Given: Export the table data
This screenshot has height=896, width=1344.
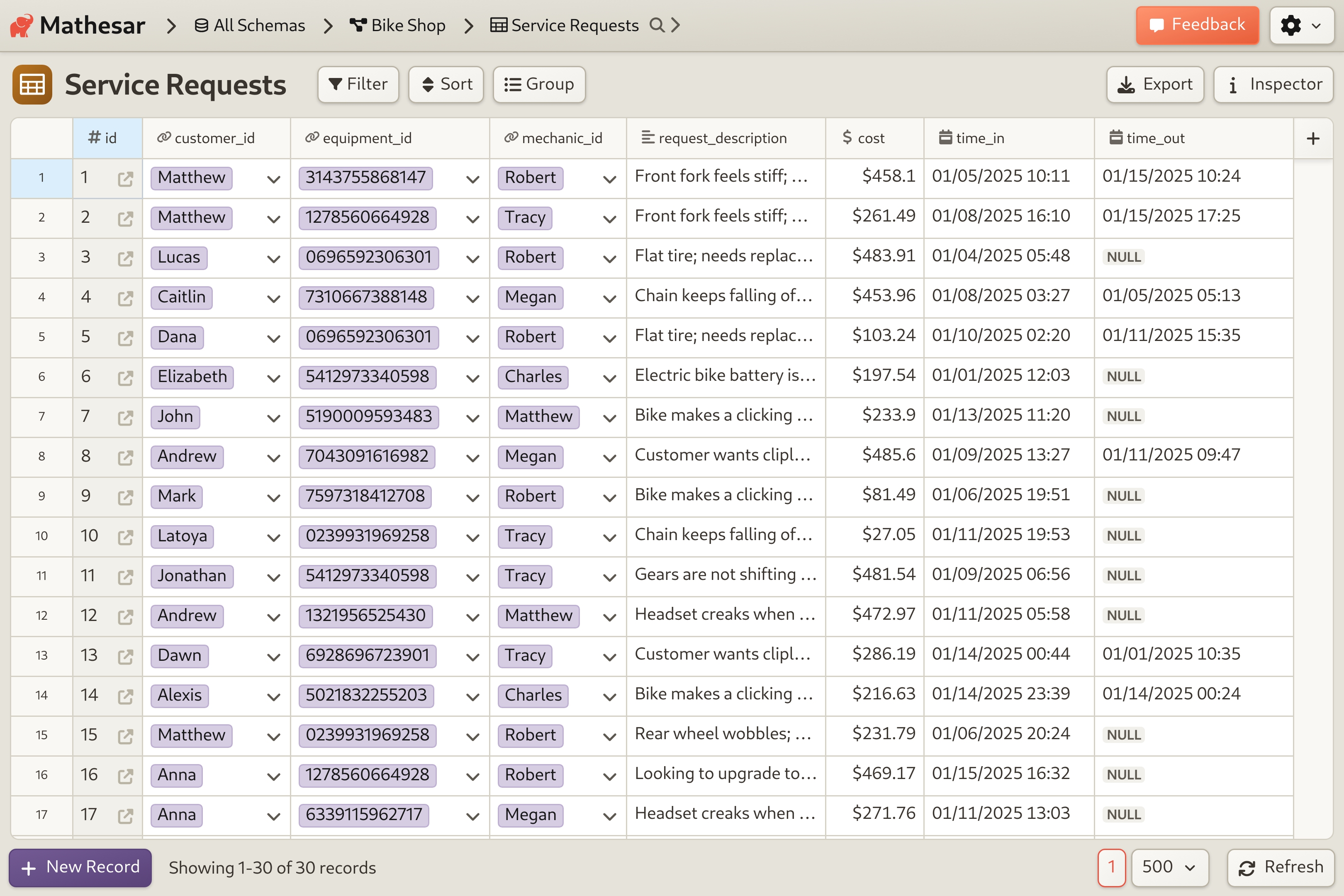Looking at the screenshot, I should coord(1155,85).
